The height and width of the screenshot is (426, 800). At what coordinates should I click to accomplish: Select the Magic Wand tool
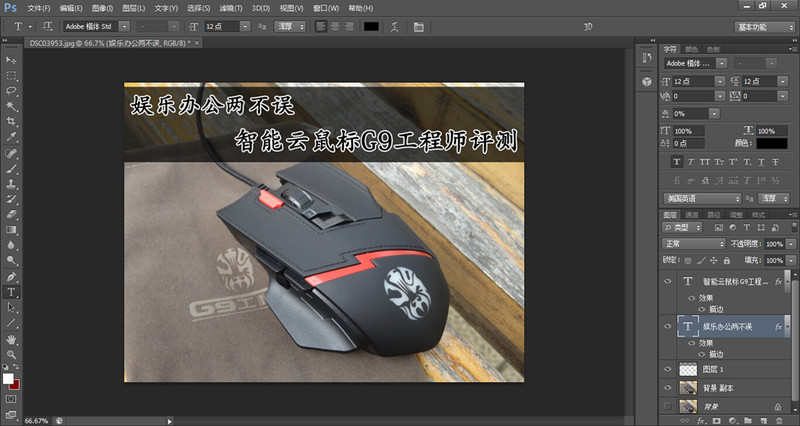(x=11, y=106)
